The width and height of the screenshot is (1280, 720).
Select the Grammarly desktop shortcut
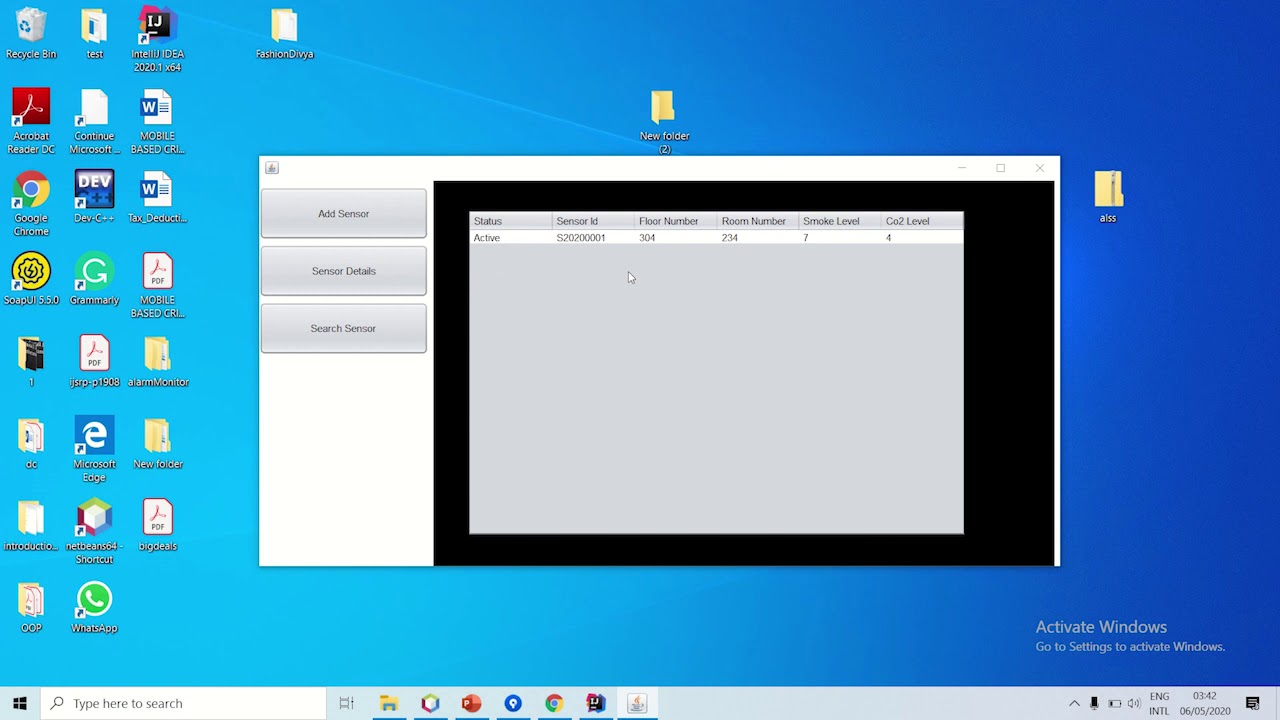coord(94,279)
